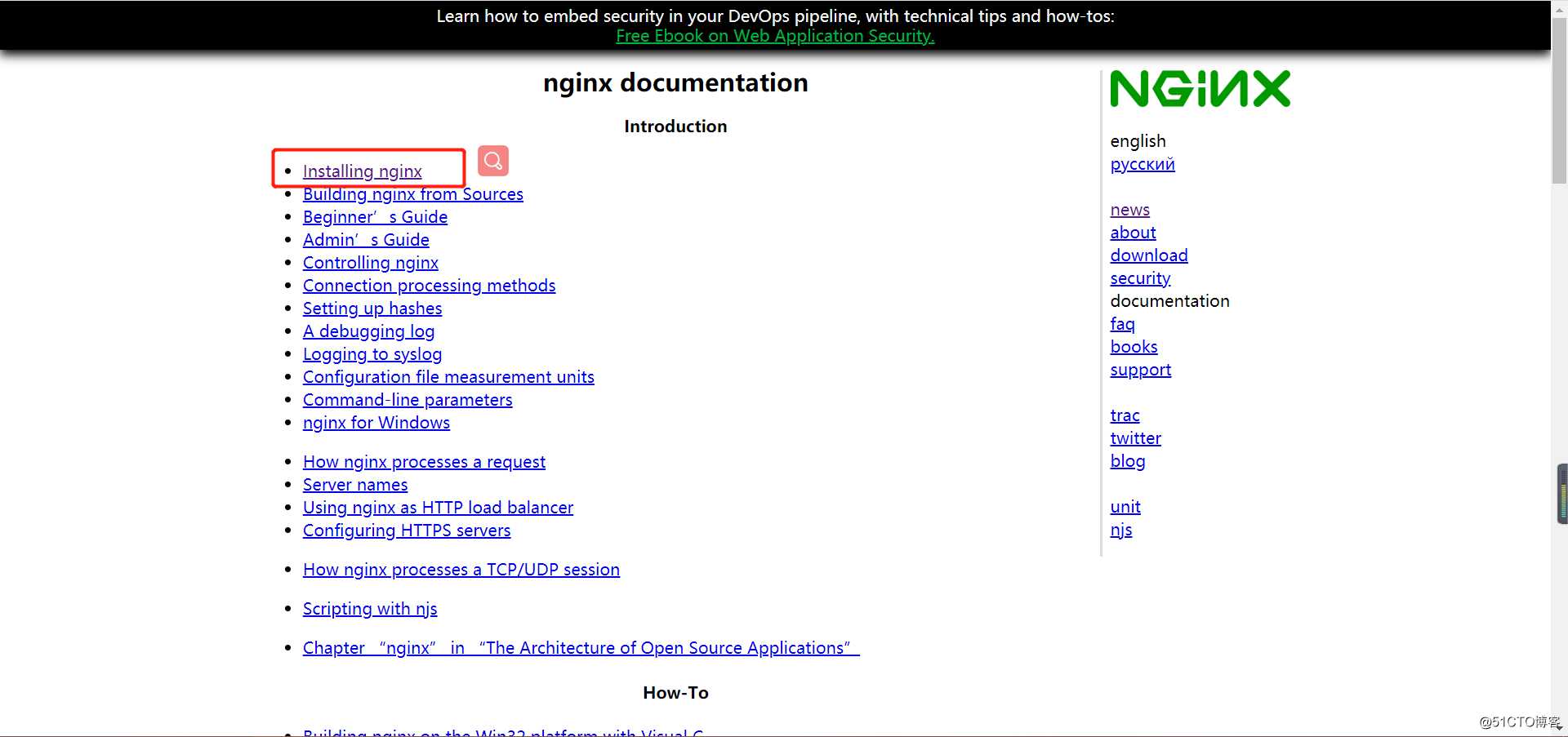This screenshot has width=1568, height=737.
Task: Open the Architecture of Open Source Applications chapter link
Action: click(581, 648)
